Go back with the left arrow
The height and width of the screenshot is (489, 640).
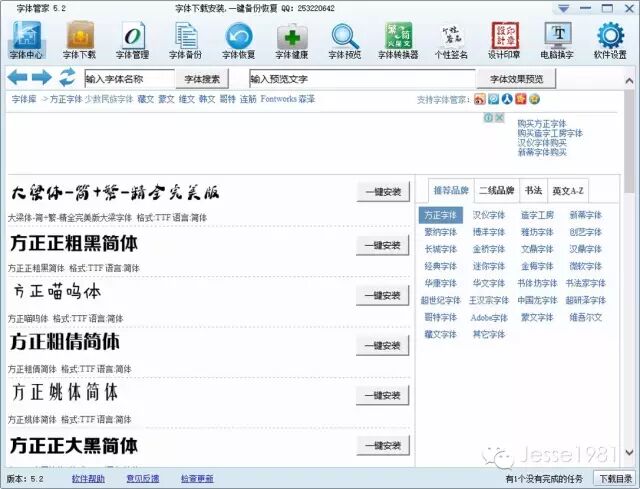(x=18, y=77)
